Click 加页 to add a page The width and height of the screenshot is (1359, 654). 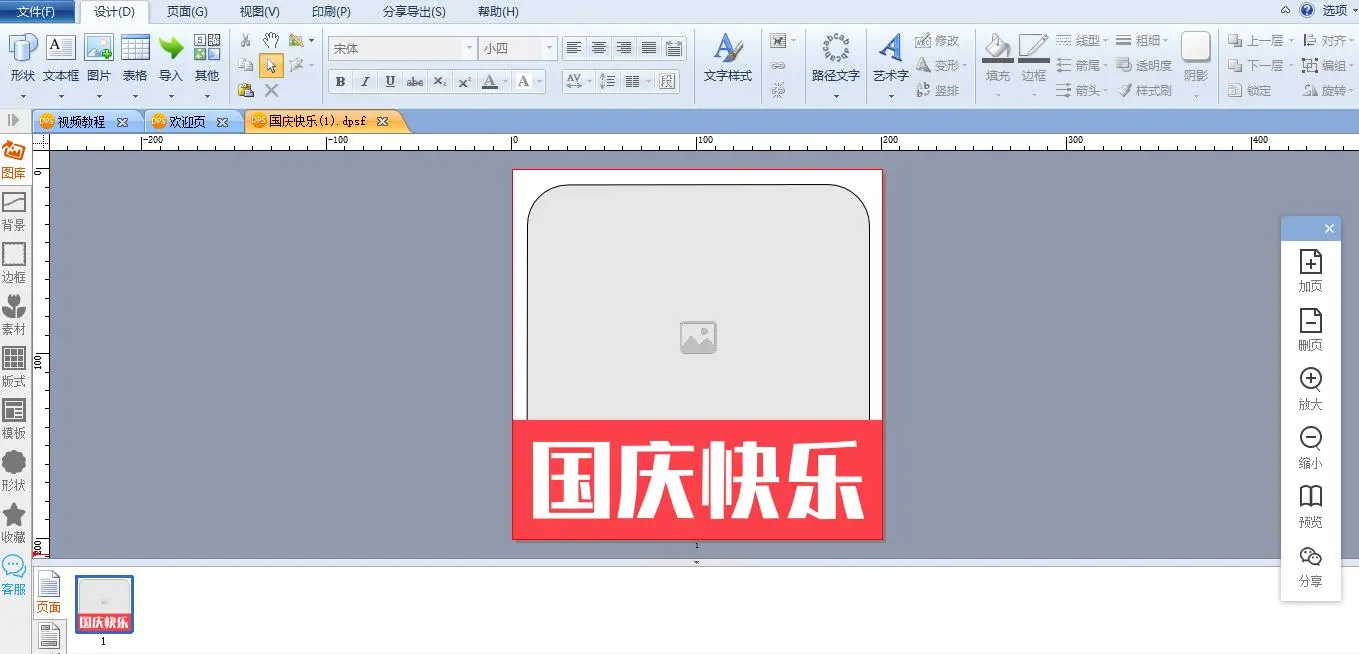1310,270
